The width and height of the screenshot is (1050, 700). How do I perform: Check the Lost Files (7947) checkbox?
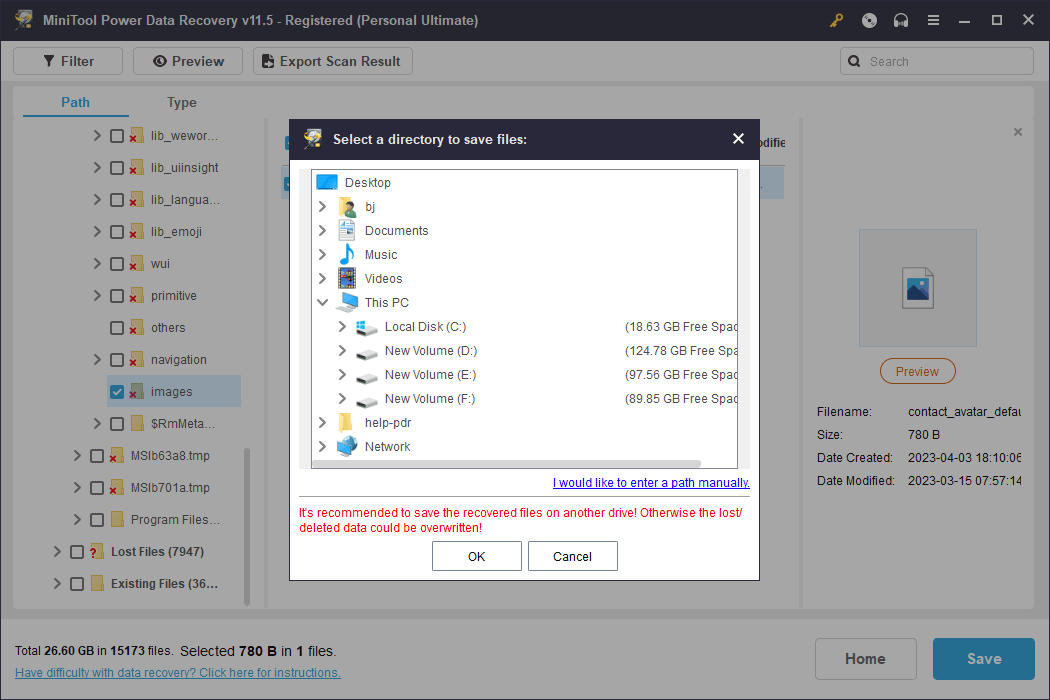point(77,552)
